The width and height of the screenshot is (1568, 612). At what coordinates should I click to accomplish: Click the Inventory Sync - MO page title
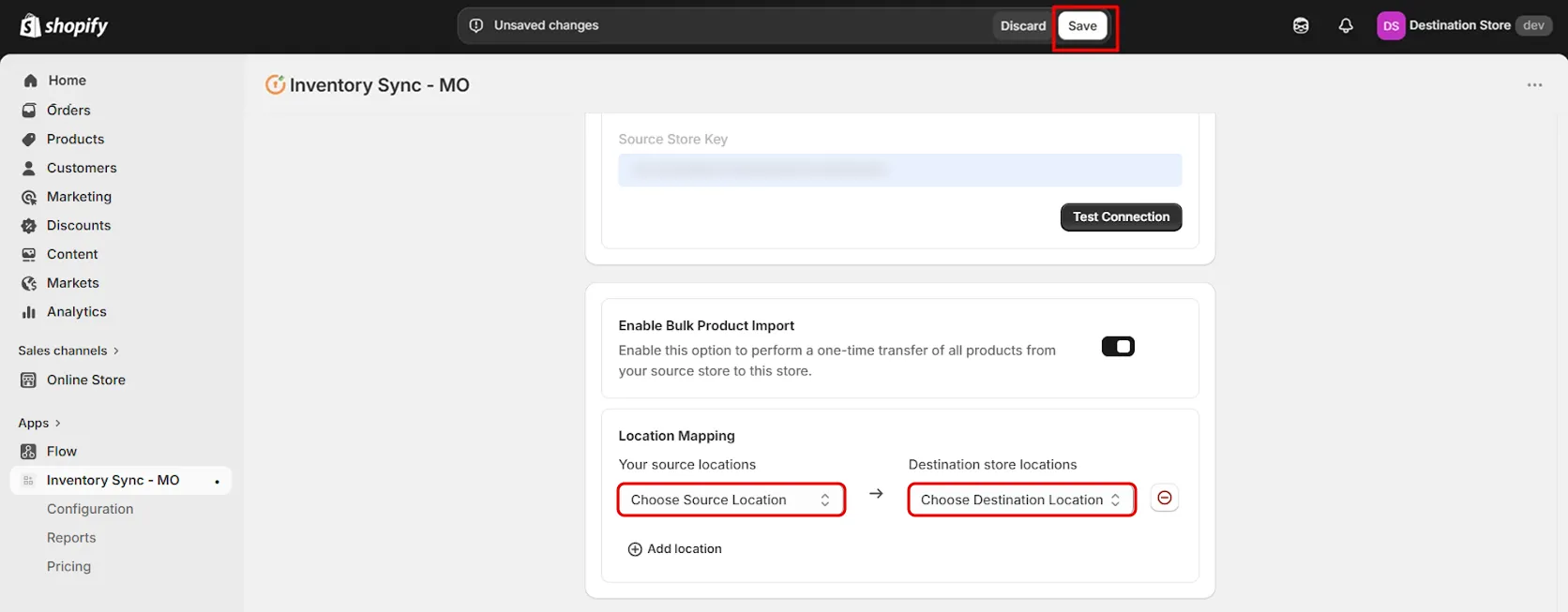tap(379, 85)
